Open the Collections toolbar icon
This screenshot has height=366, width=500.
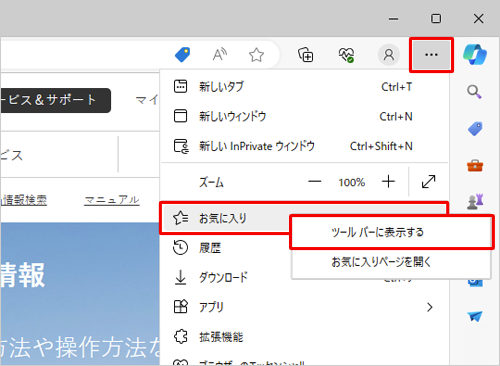(305, 55)
